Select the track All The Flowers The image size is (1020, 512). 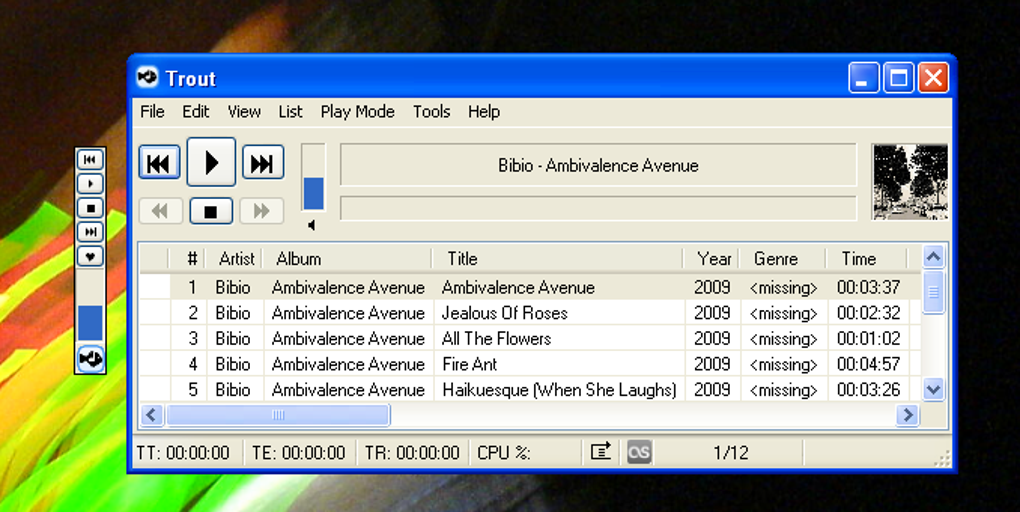pos(496,339)
